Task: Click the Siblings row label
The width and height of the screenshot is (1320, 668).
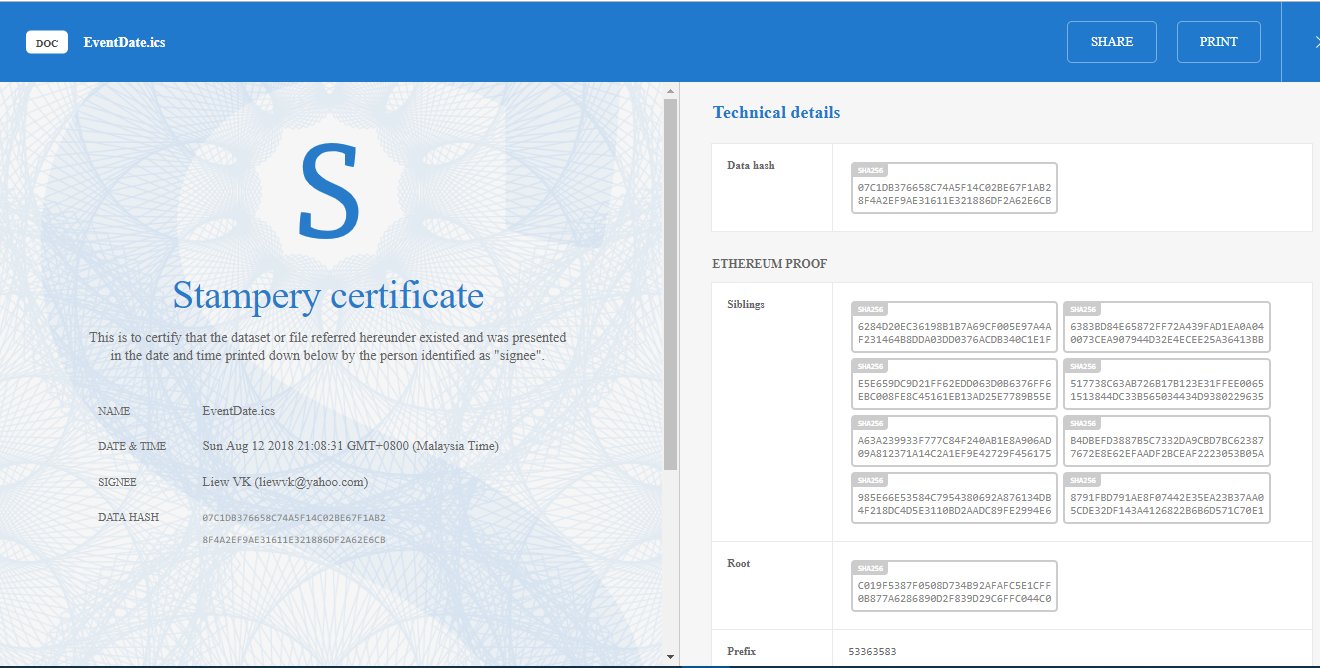Action: [746, 304]
